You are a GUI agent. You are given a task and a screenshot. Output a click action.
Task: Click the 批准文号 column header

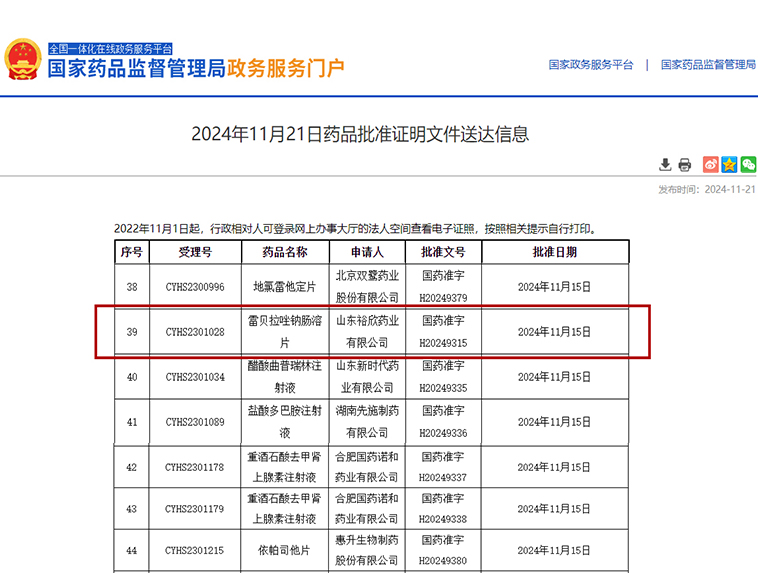[x=443, y=253]
